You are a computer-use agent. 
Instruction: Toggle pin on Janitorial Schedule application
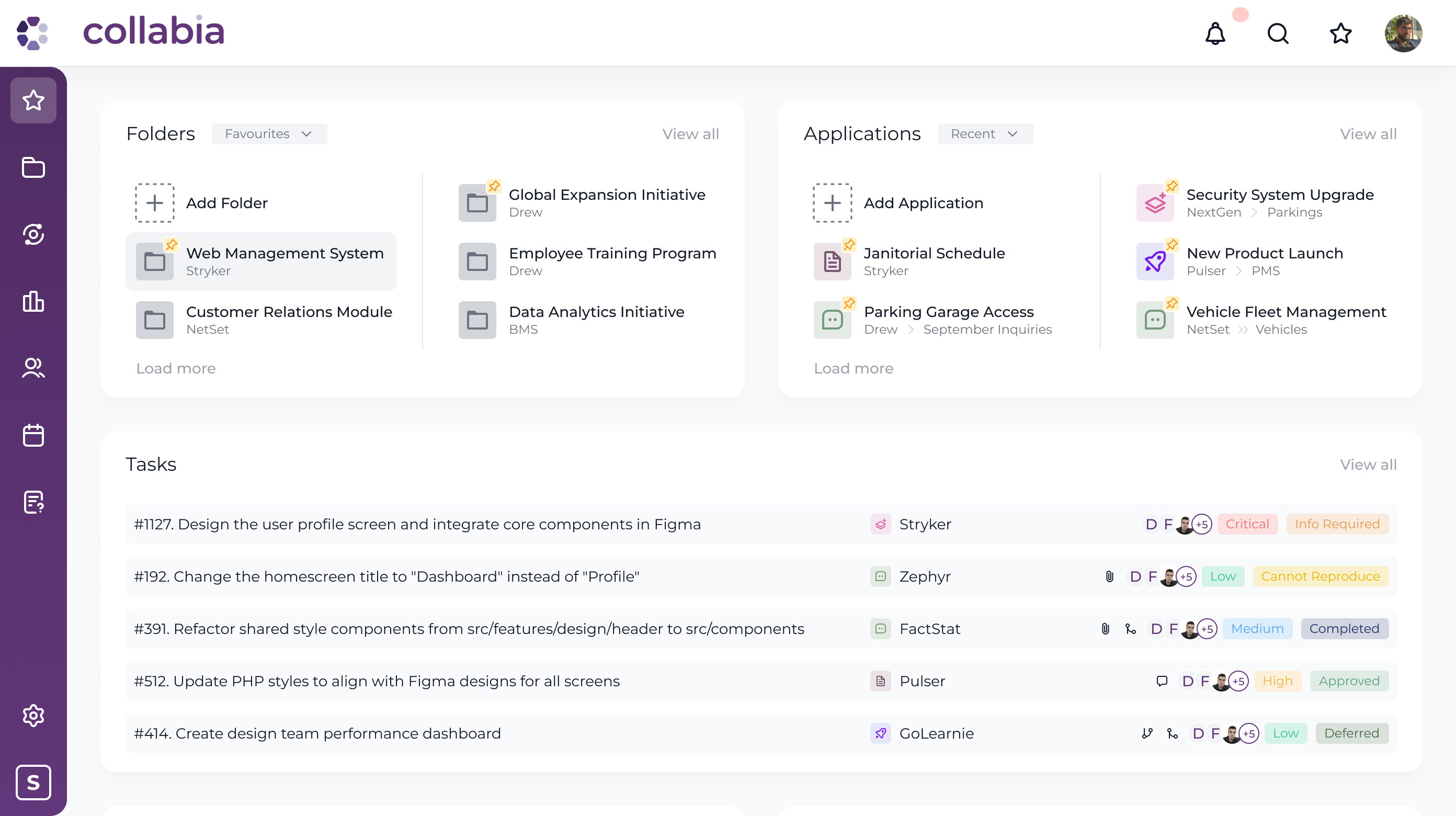point(849,245)
